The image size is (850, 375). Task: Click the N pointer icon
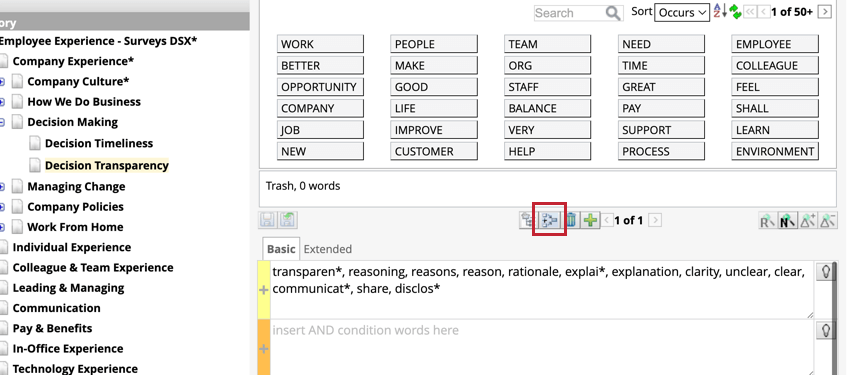[x=787, y=221]
